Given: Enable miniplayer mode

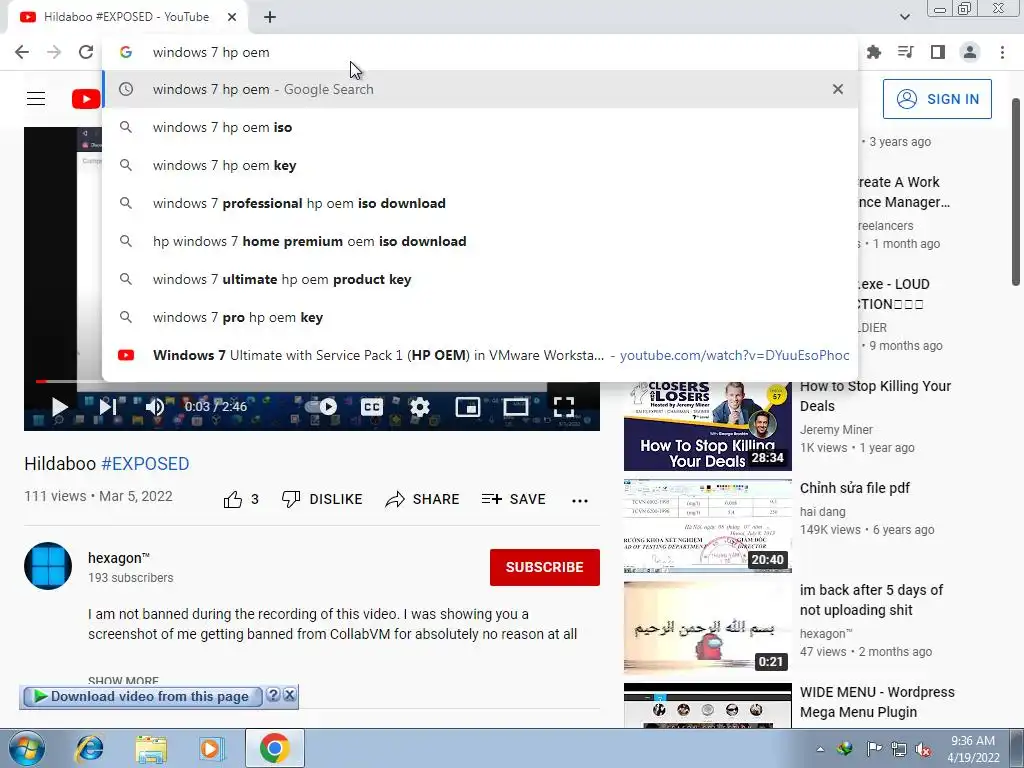Looking at the screenshot, I should (468, 407).
